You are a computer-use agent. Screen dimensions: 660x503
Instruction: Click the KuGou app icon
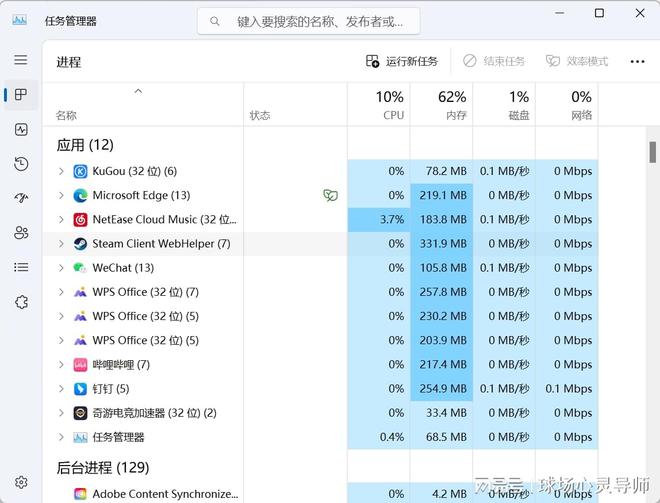[80, 171]
